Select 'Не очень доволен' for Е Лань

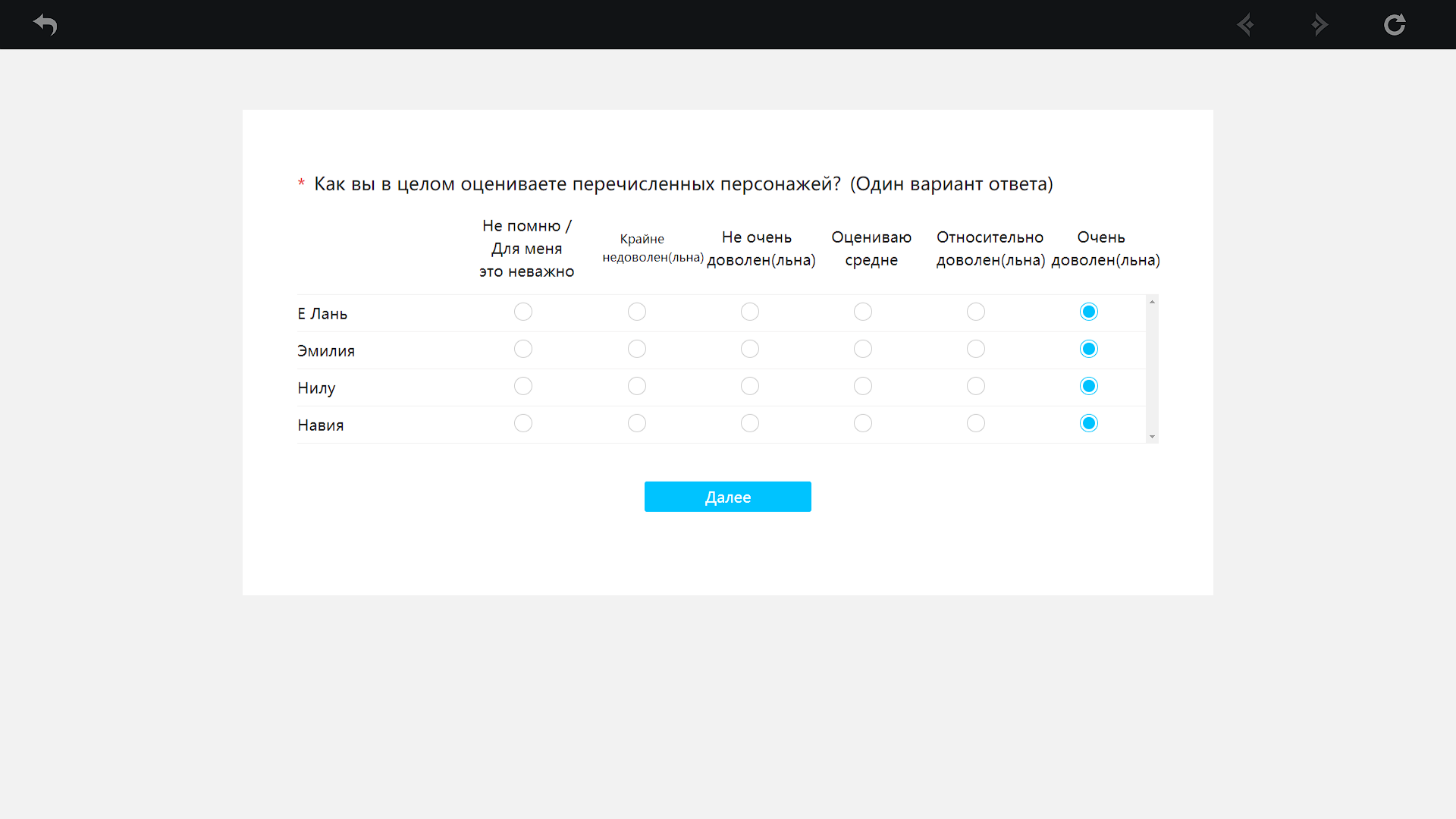[x=750, y=312]
